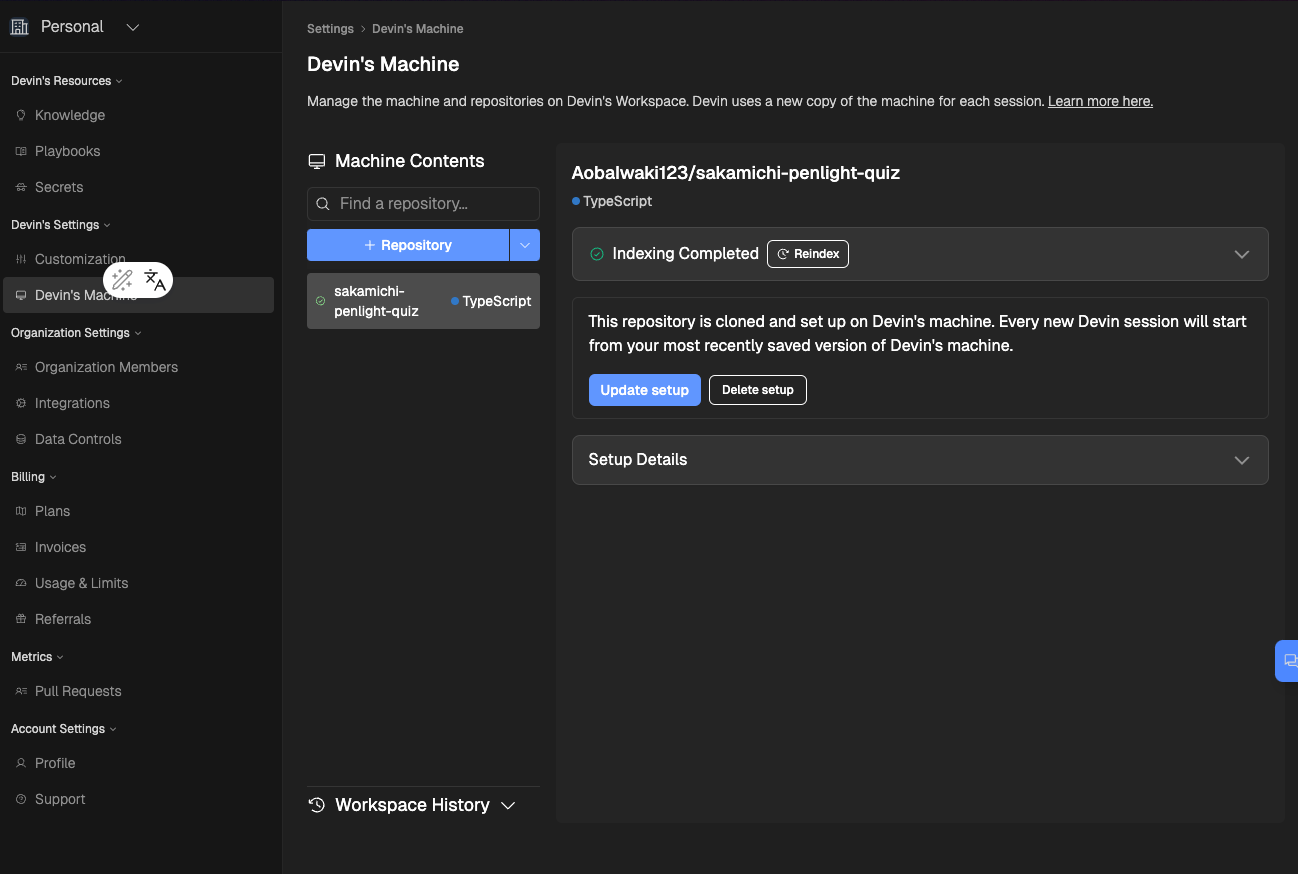Open Referrals
Image resolution: width=1298 pixels, height=874 pixels.
(63, 619)
